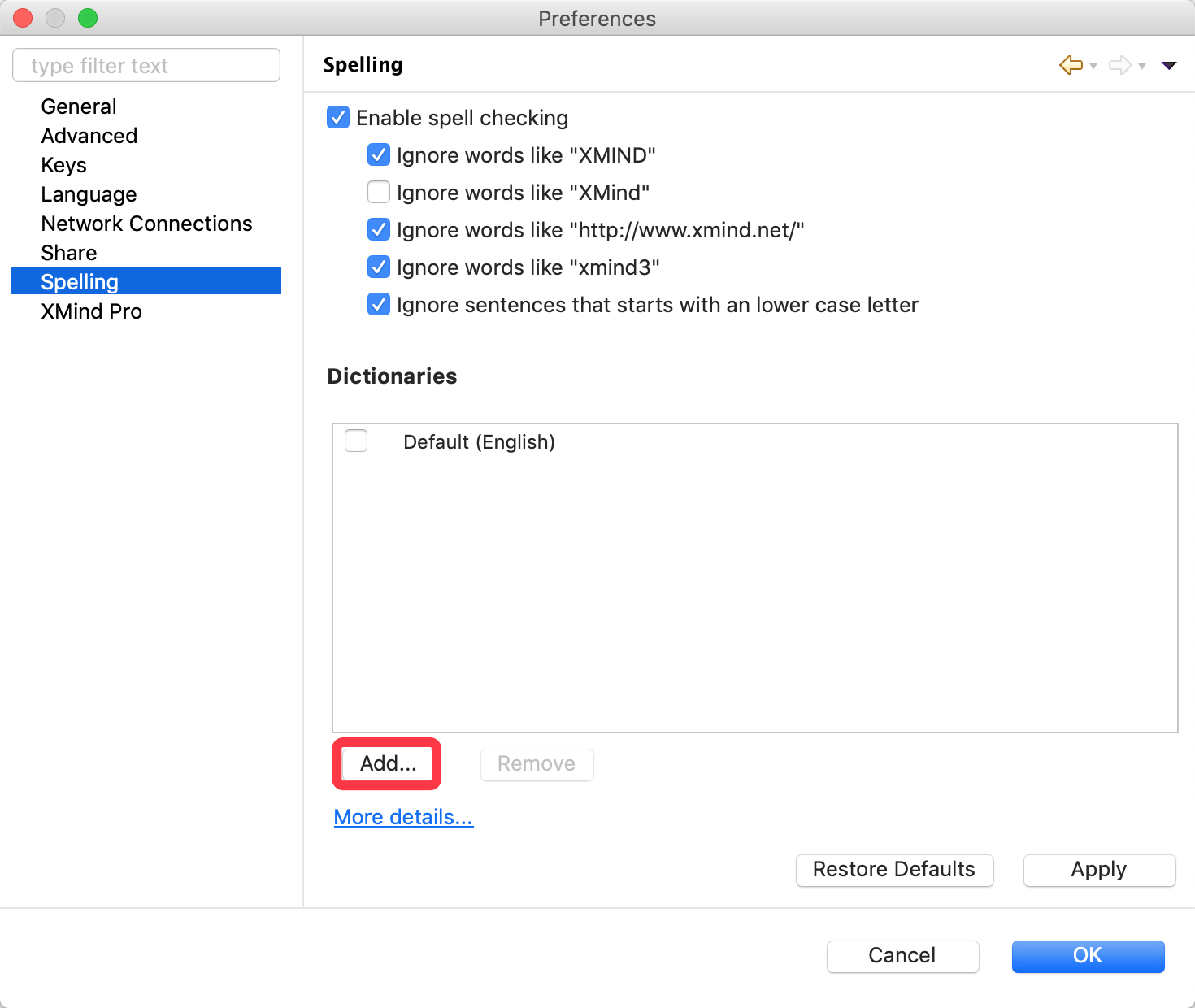
Task: Click the back navigation arrow icon
Action: click(1071, 65)
